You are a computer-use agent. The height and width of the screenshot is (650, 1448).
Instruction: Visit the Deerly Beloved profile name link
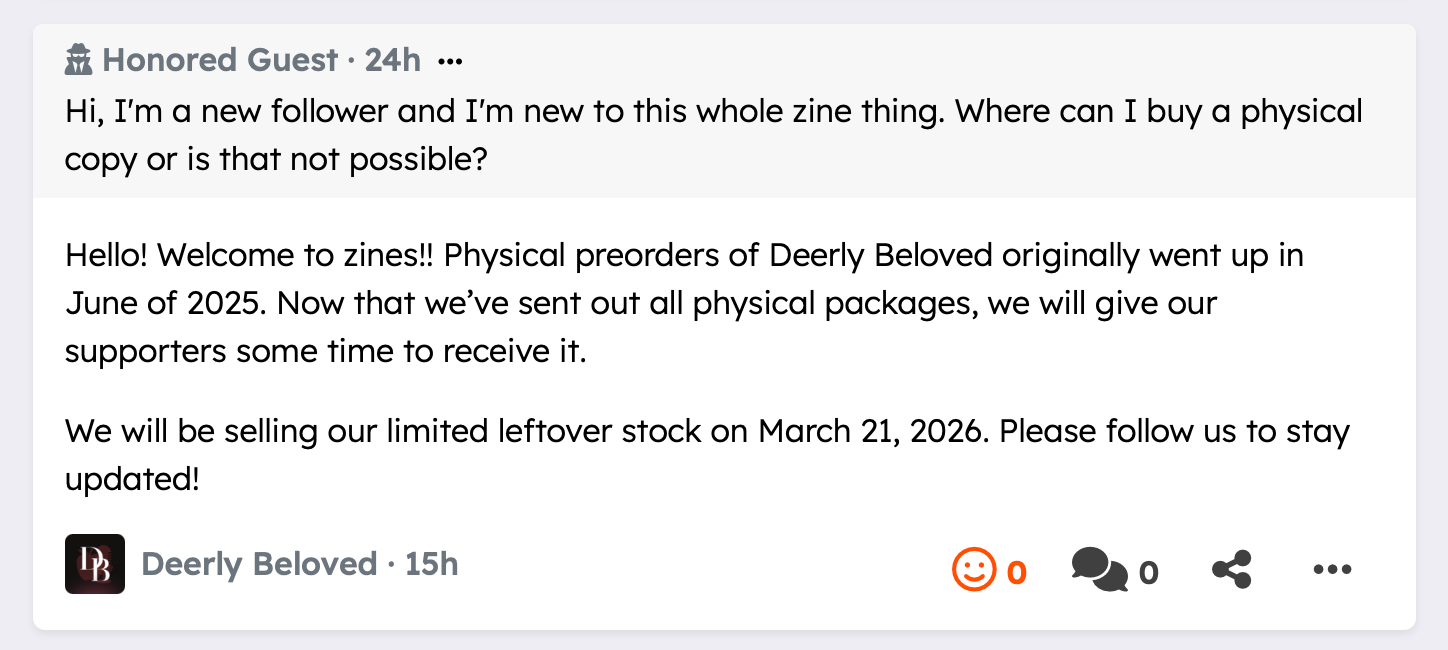259,565
